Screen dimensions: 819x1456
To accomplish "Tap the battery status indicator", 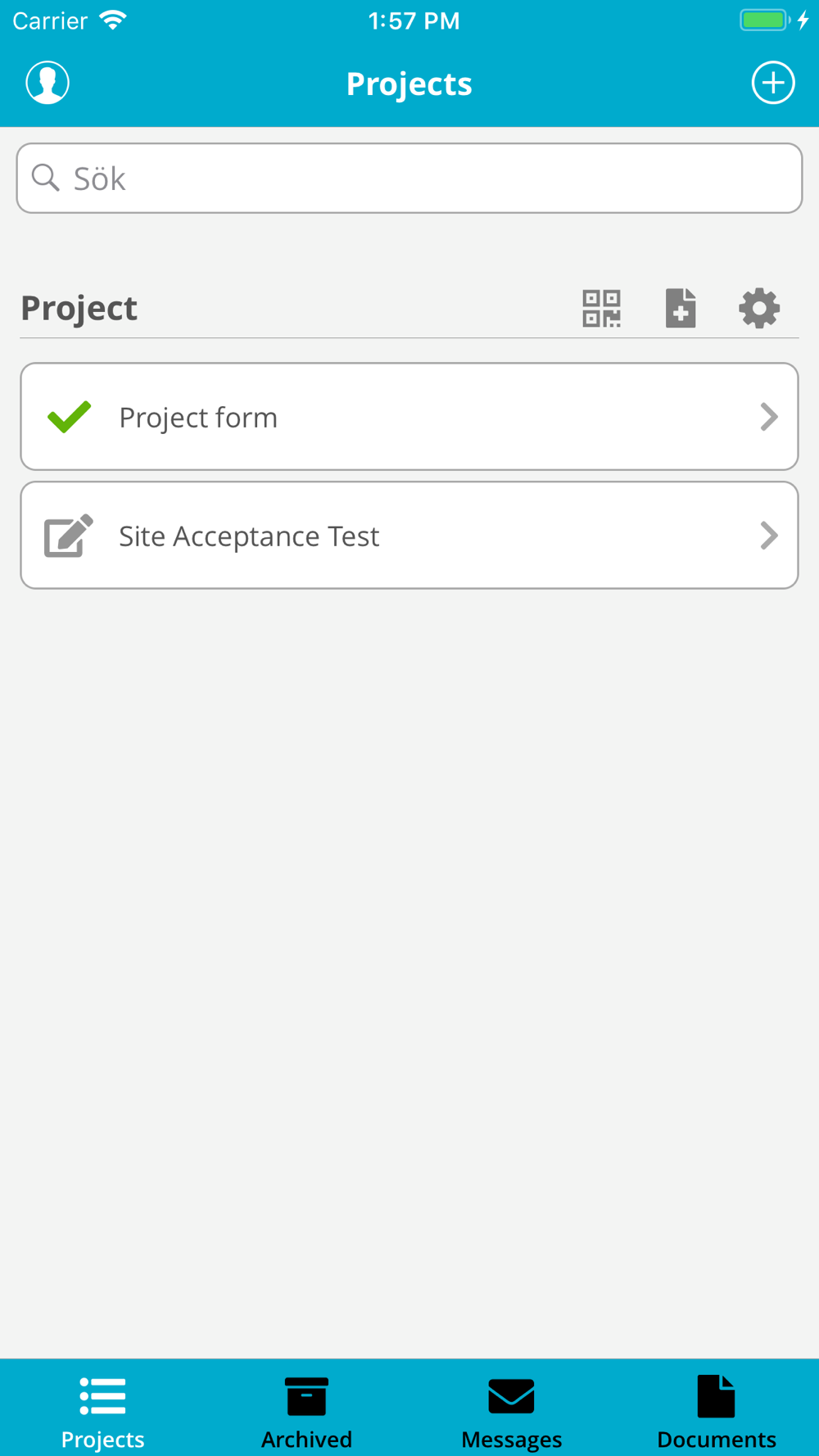I will [765, 20].
